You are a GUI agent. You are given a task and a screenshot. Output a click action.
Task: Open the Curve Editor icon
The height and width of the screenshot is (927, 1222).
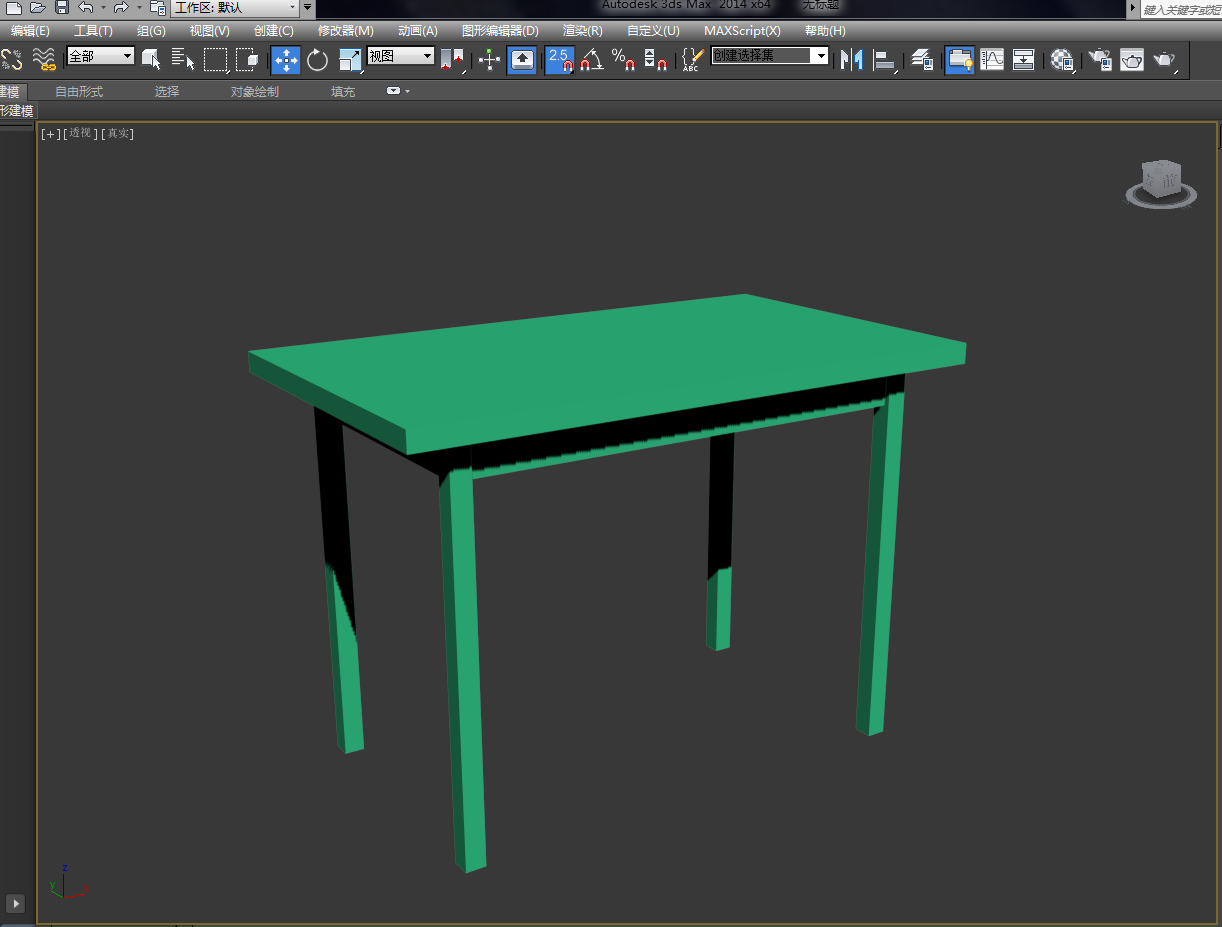[992, 60]
